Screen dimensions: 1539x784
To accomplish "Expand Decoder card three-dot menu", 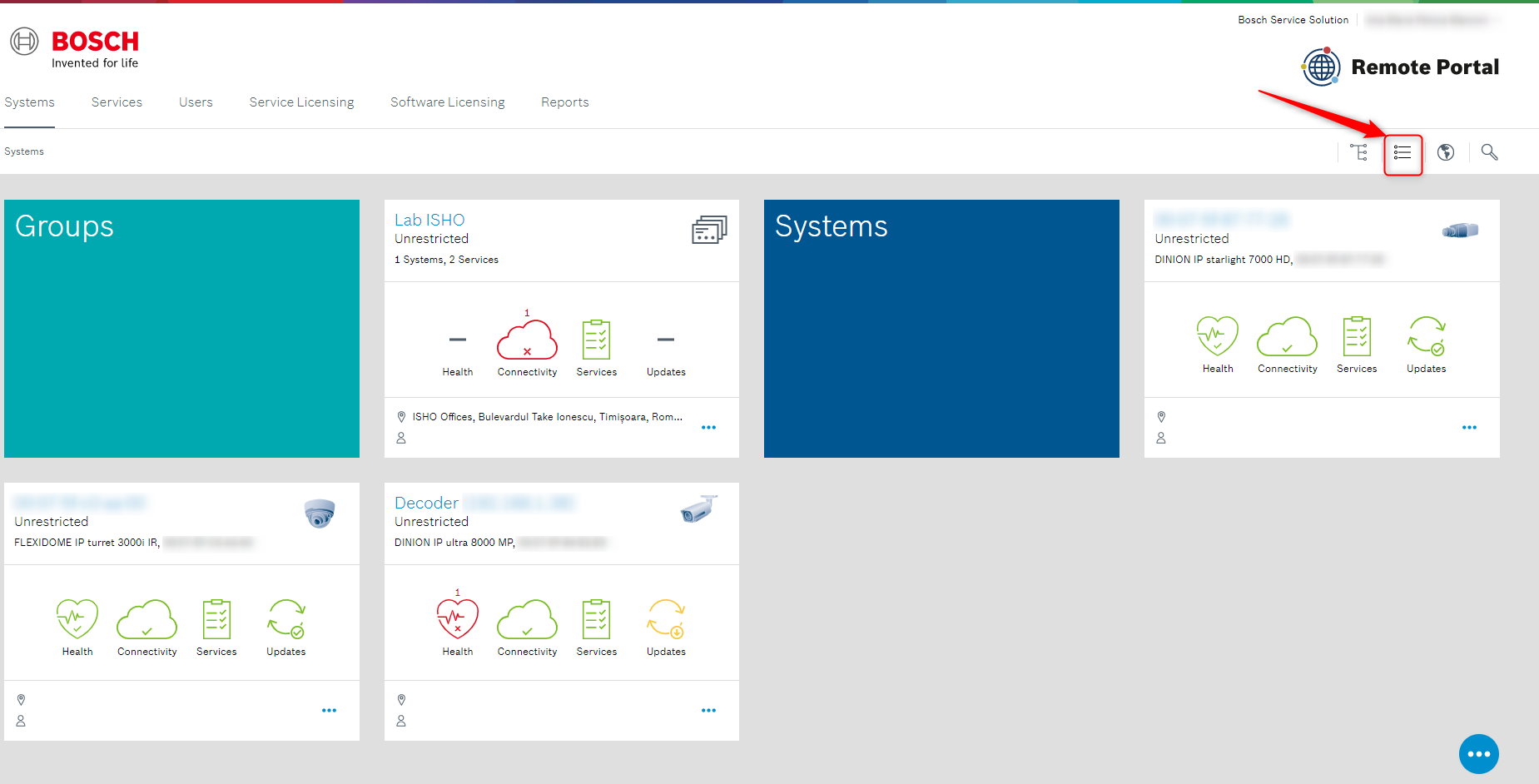I will pos(708,711).
